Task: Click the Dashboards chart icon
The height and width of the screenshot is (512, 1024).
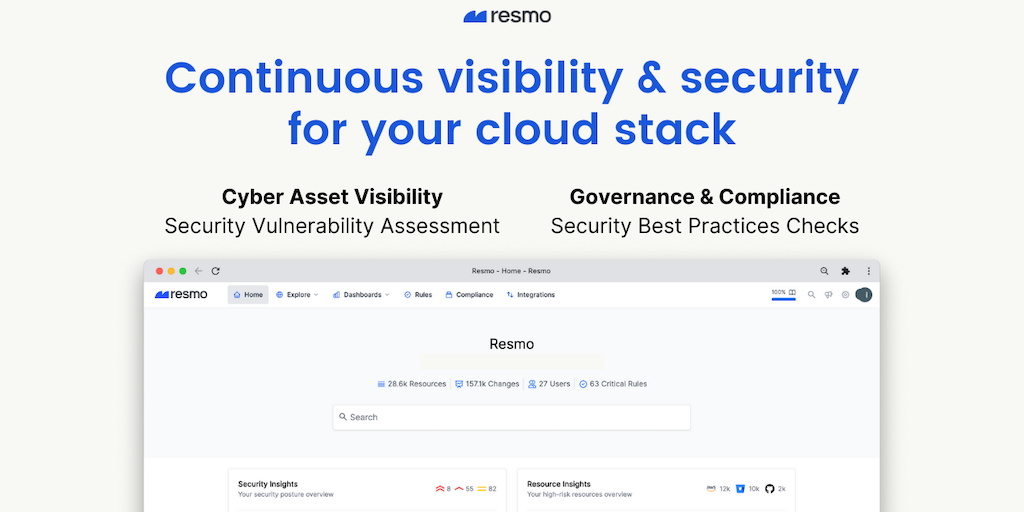Action: (x=336, y=295)
